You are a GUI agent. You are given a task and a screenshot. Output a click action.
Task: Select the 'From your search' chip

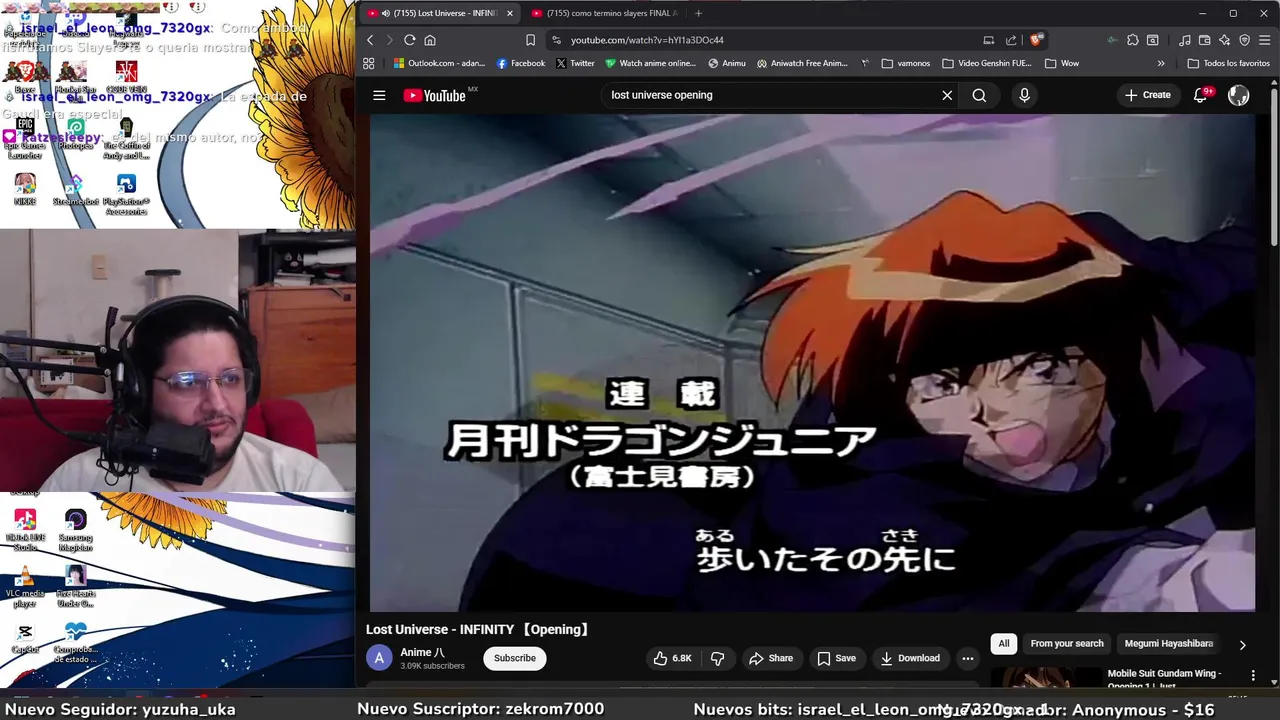[1067, 644]
